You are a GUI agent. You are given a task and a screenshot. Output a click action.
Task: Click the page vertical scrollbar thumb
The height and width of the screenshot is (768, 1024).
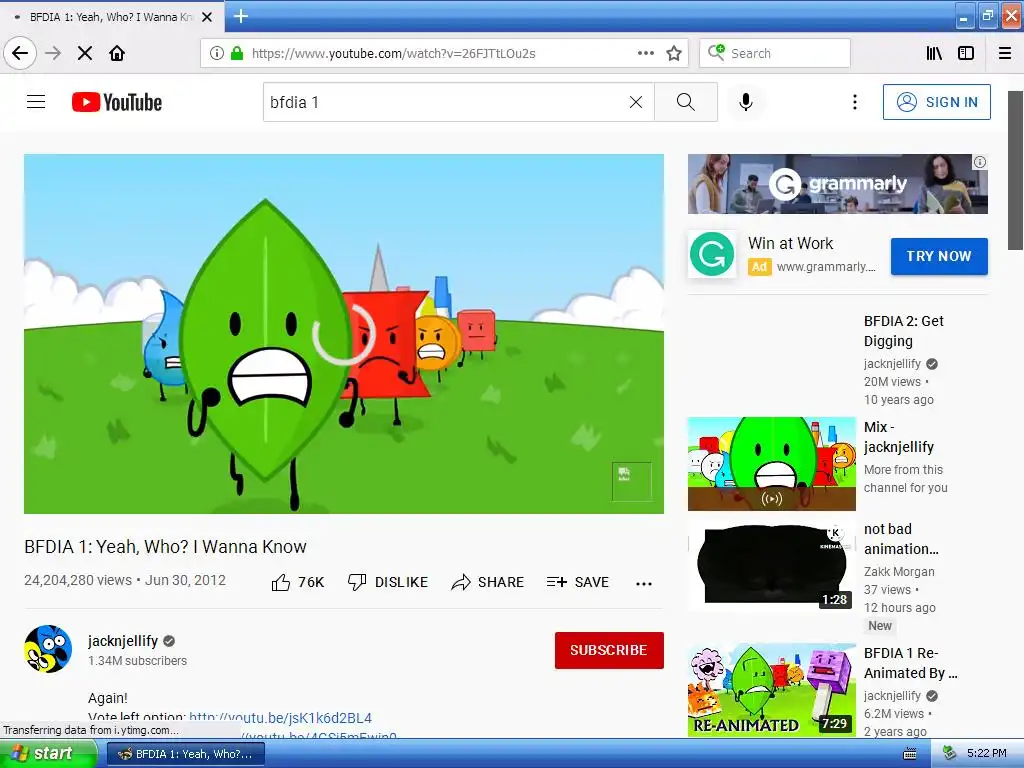click(x=1015, y=170)
